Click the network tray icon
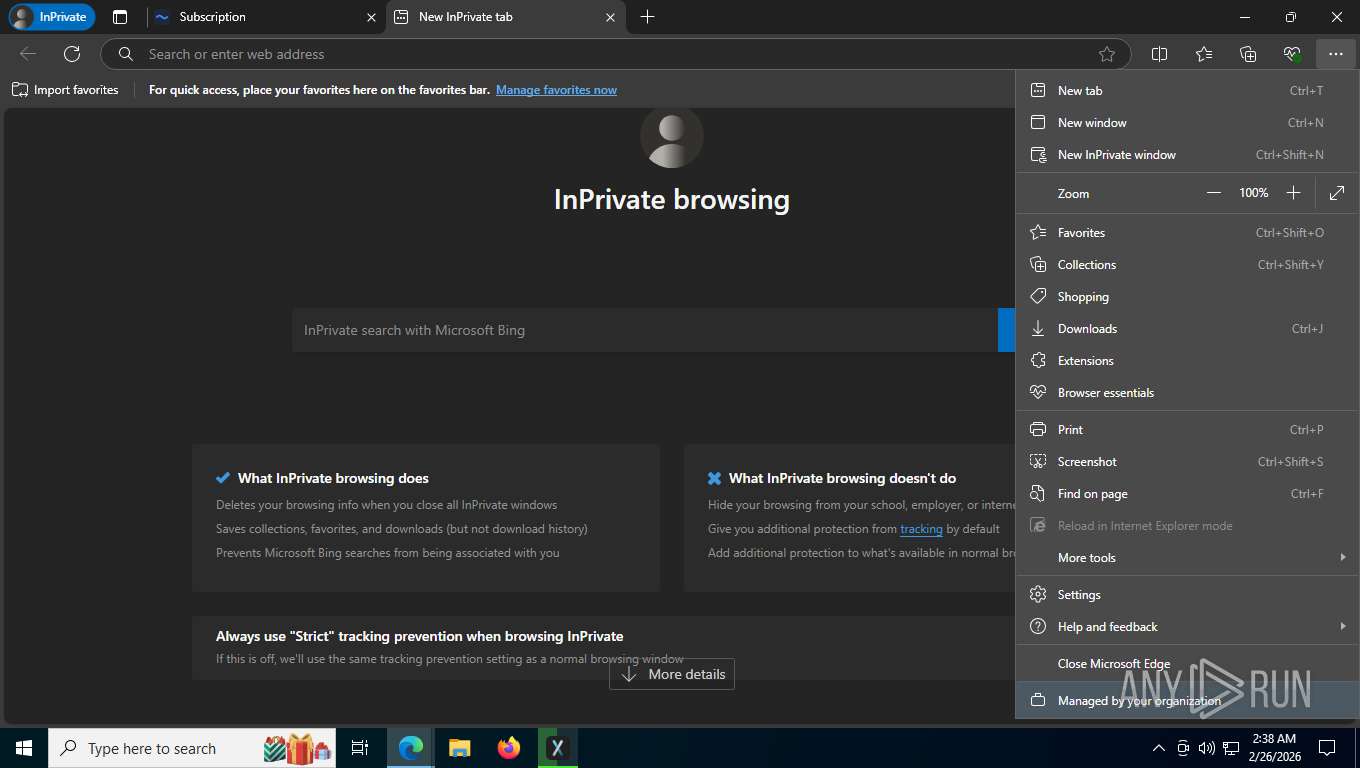Image resolution: width=1360 pixels, height=768 pixels. tap(1231, 748)
